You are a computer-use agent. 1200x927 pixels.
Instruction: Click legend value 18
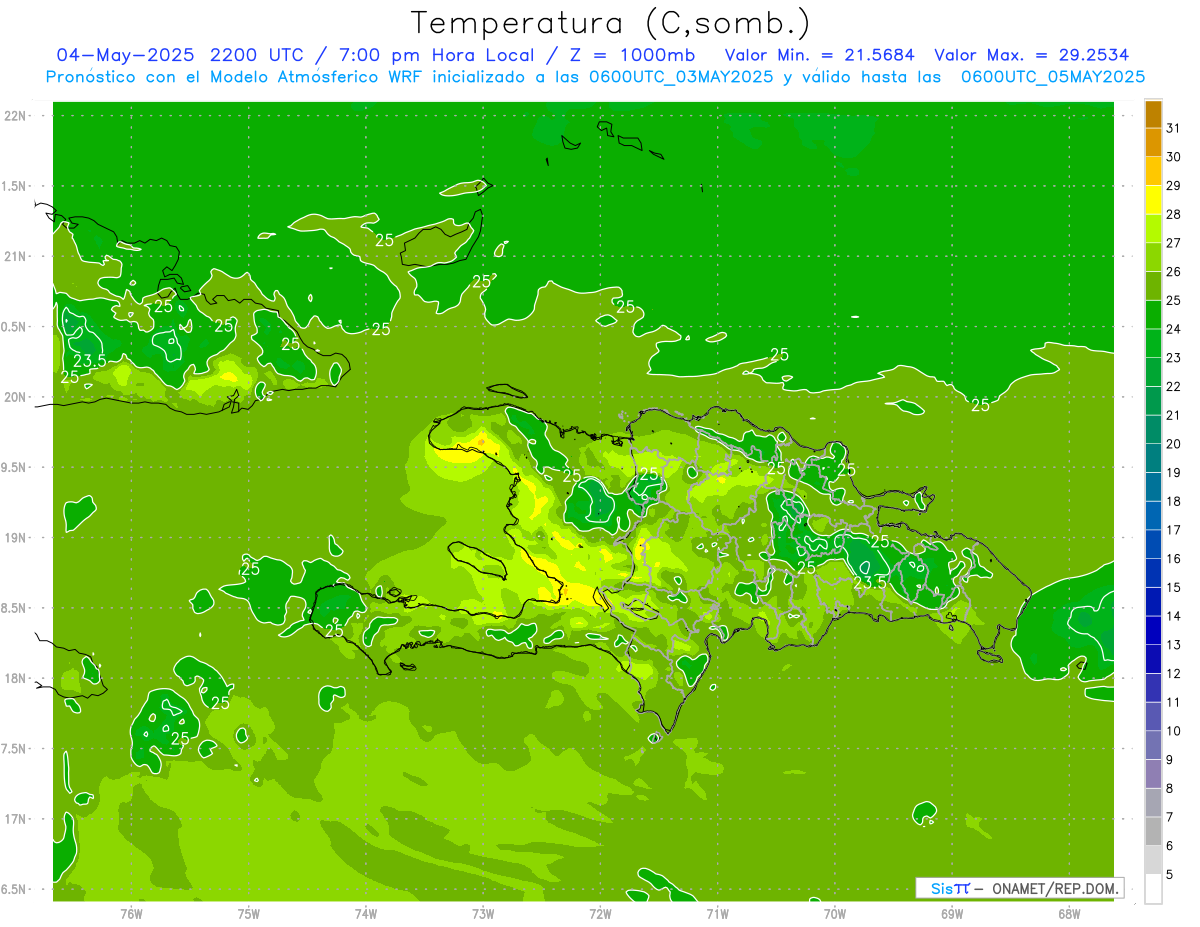pos(1173,501)
